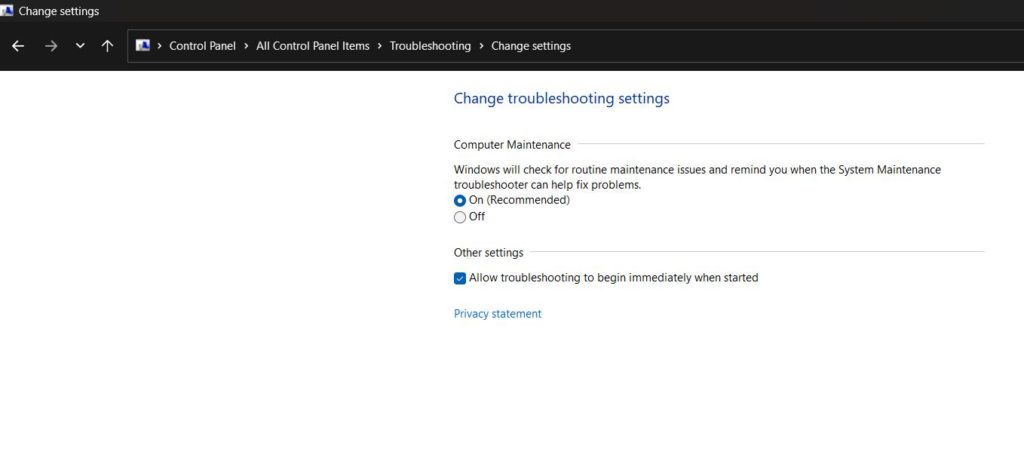Image resolution: width=1024 pixels, height=464 pixels.
Task: Go up one level with Up arrow
Action: coord(107,46)
